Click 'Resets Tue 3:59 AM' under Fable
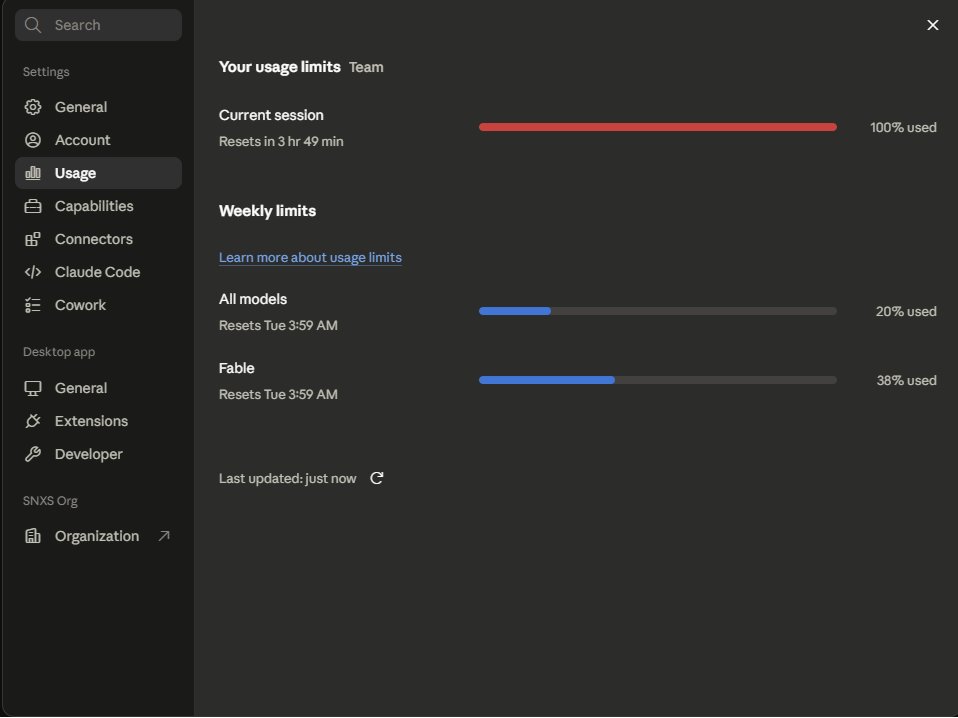958x718 pixels. click(x=278, y=394)
